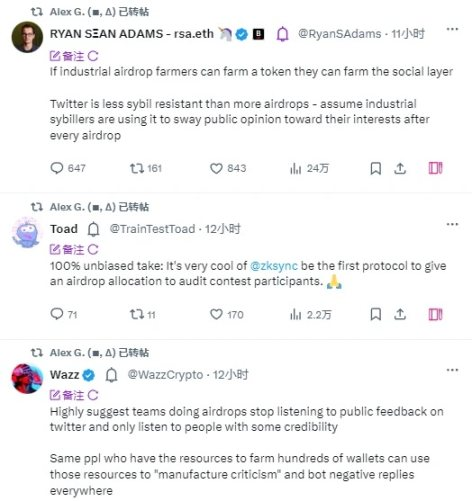The image size is (472, 501).
Task: Edit the 备注 note under Wazz's name
Action: pyautogui.click(x=67, y=395)
